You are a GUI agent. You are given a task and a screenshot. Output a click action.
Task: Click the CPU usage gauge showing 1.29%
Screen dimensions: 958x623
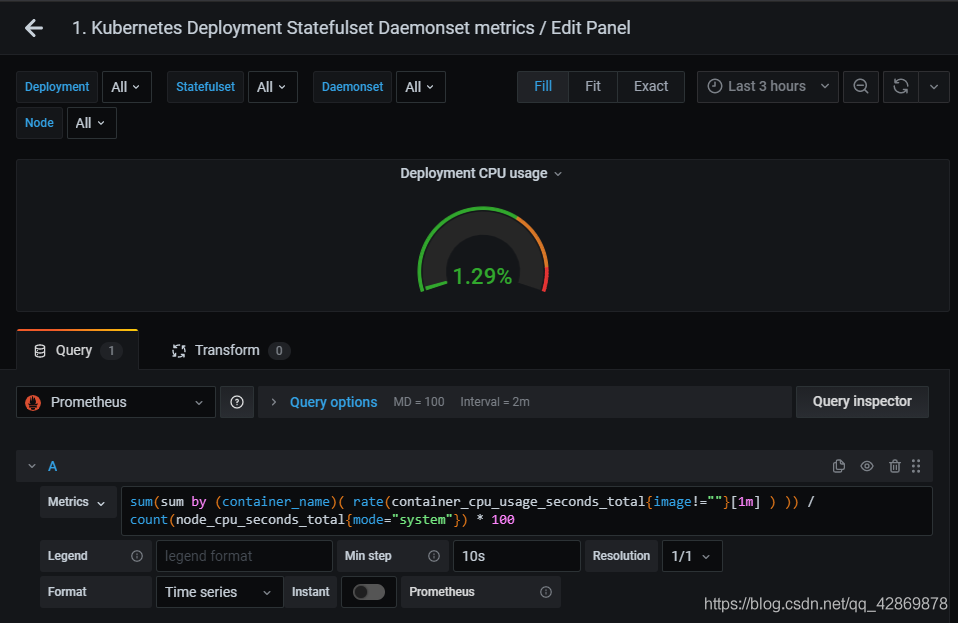click(483, 250)
